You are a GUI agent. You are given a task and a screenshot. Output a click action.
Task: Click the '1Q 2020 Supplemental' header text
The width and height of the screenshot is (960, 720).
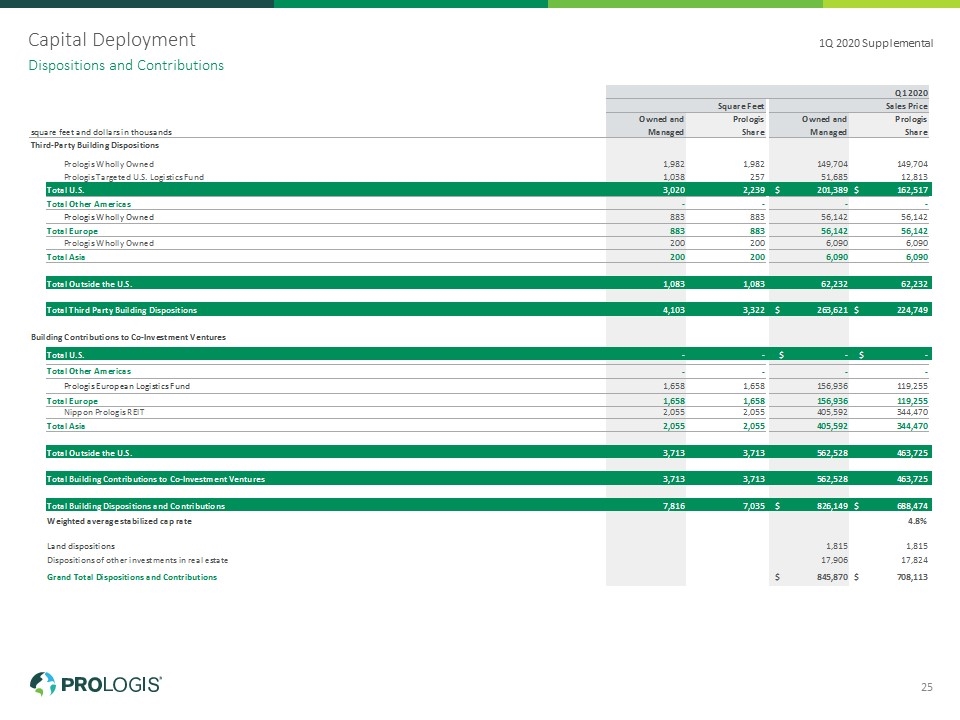(876, 43)
